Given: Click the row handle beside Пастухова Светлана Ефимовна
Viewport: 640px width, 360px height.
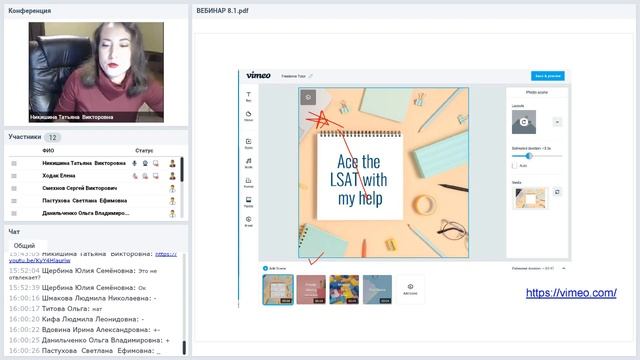Looking at the screenshot, I should 14,201.
